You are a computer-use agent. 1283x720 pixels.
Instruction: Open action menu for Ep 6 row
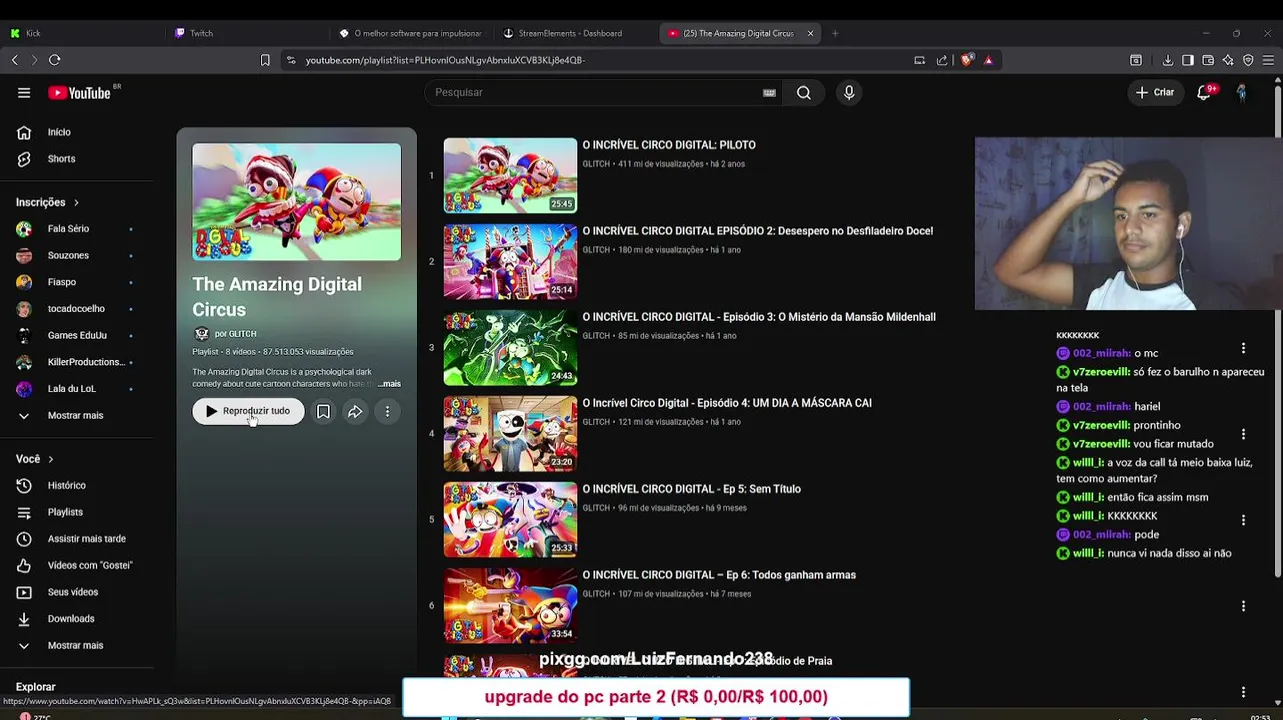click(x=1243, y=606)
